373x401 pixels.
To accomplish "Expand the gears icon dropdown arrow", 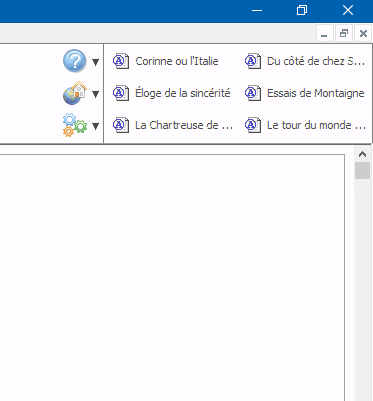I will tap(96, 126).
